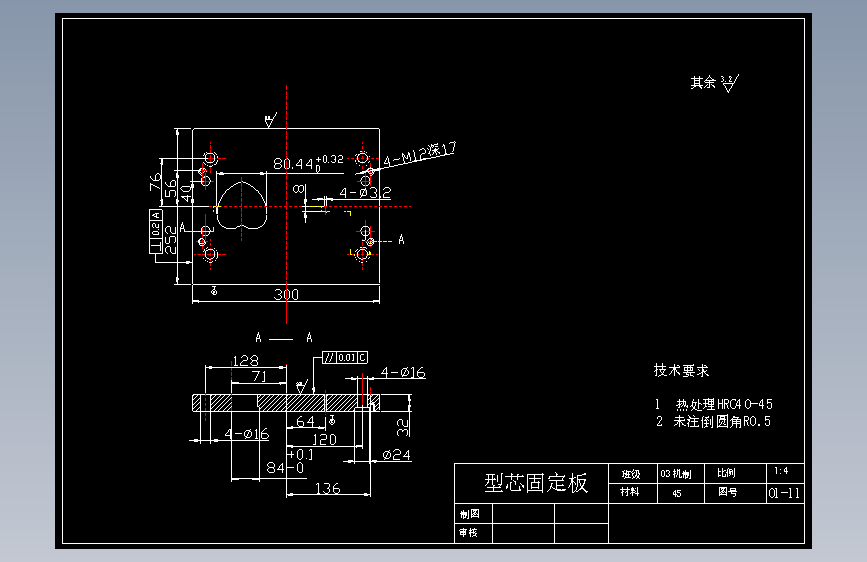The image size is (867, 562).
Task: Select the 76 vertical dimension
Action: [155, 181]
